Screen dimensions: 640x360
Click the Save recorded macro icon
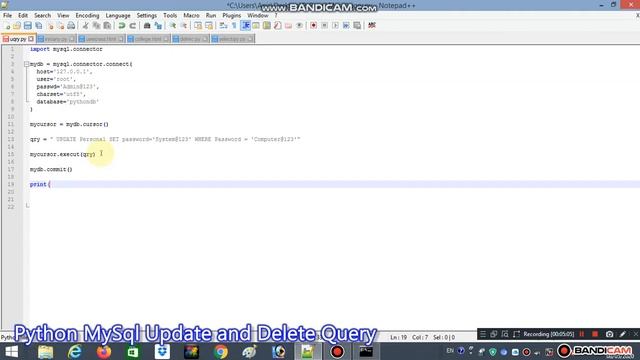click(x=357, y=26)
